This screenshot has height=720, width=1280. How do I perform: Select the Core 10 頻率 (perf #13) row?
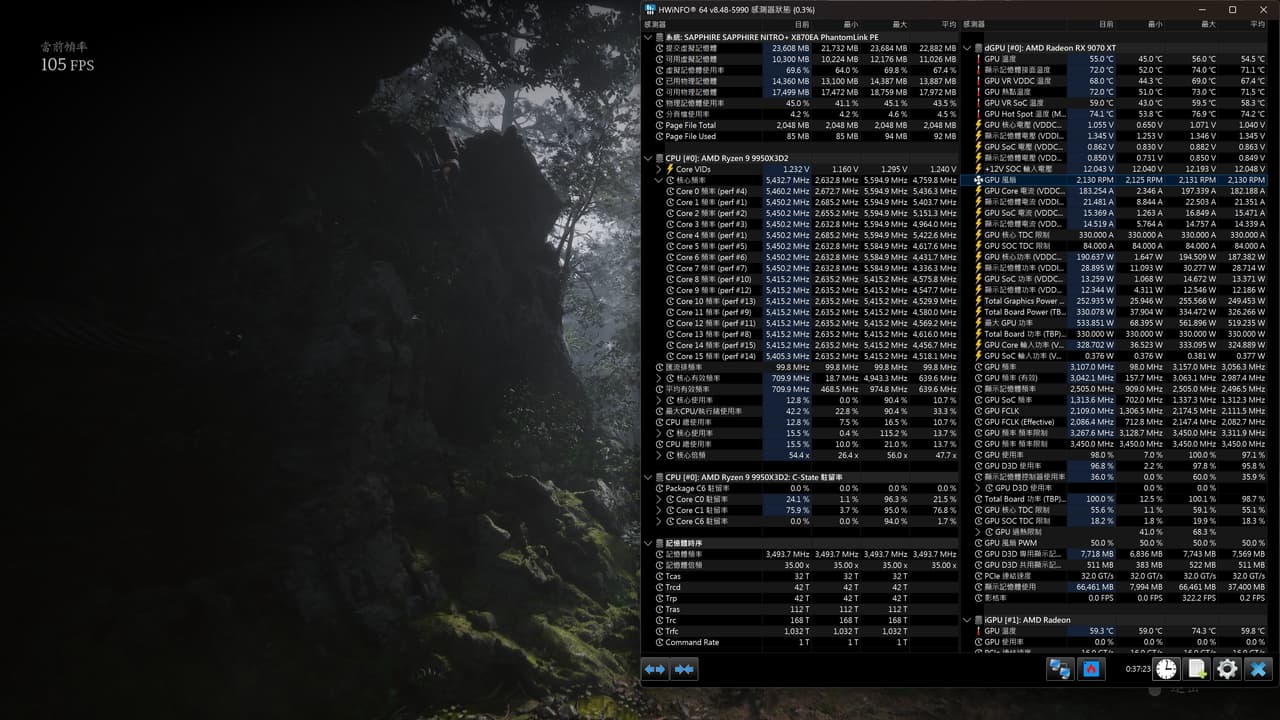point(800,301)
